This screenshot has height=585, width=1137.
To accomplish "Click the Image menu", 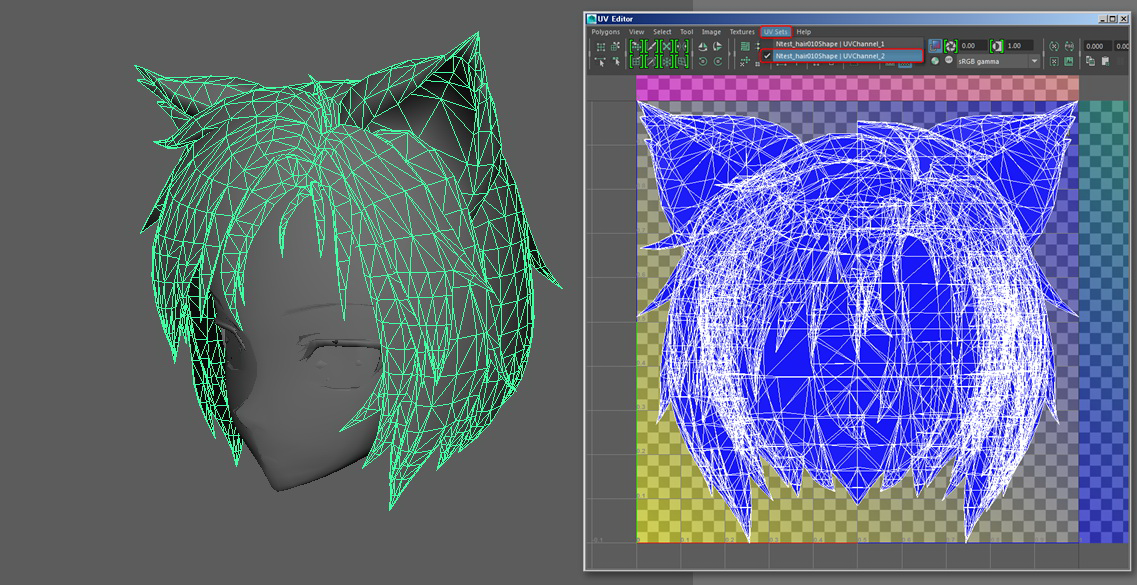I will pos(711,32).
